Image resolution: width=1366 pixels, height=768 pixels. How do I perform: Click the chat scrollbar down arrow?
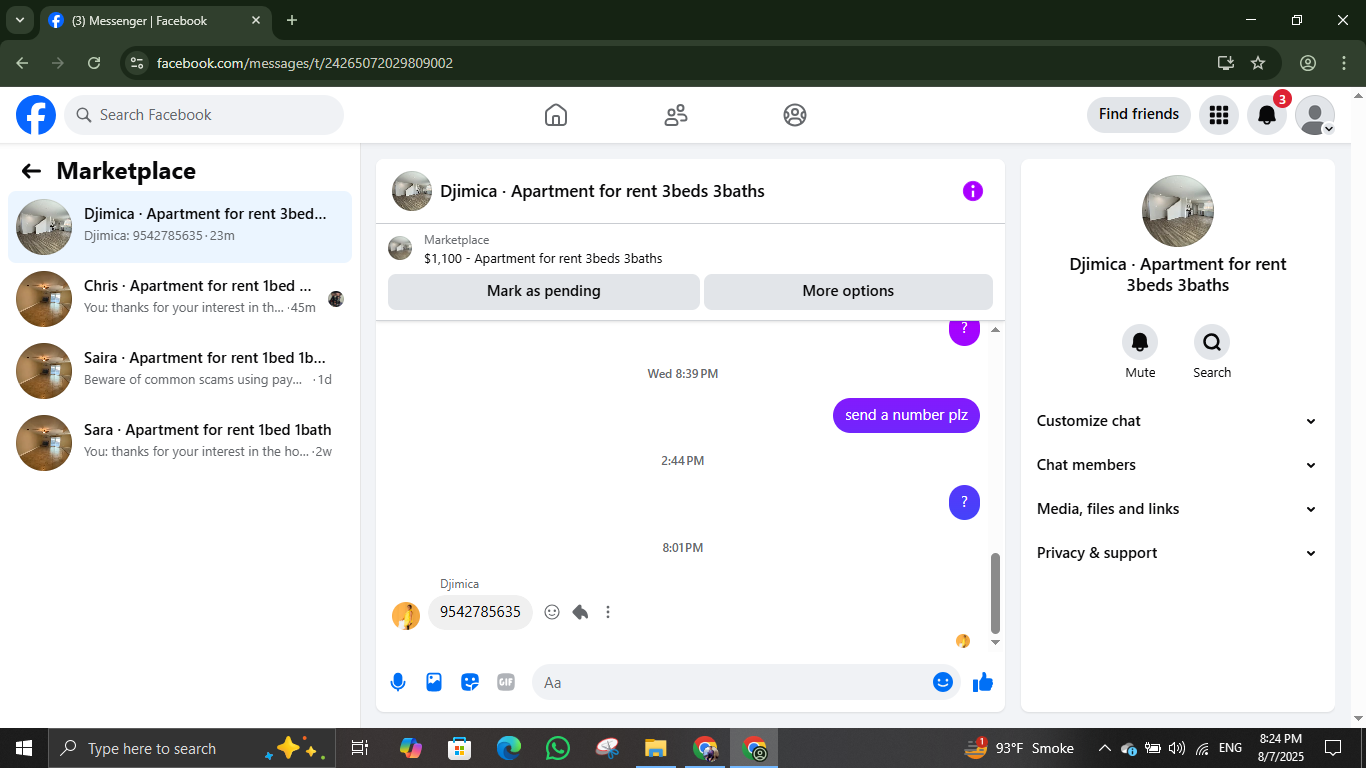pyautogui.click(x=995, y=642)
